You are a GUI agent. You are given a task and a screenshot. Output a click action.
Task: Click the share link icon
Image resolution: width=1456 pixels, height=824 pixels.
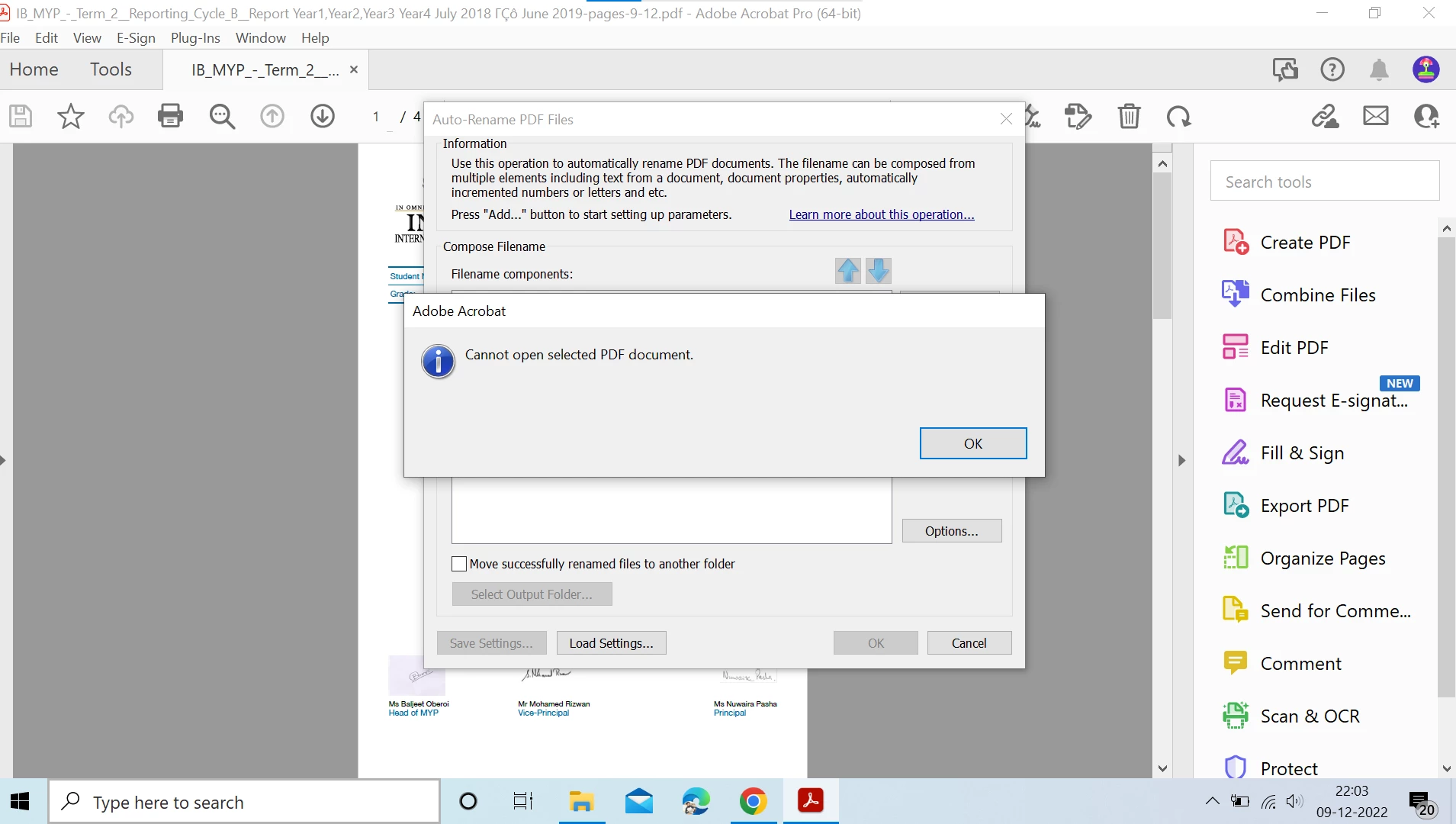coord(1325,117)
